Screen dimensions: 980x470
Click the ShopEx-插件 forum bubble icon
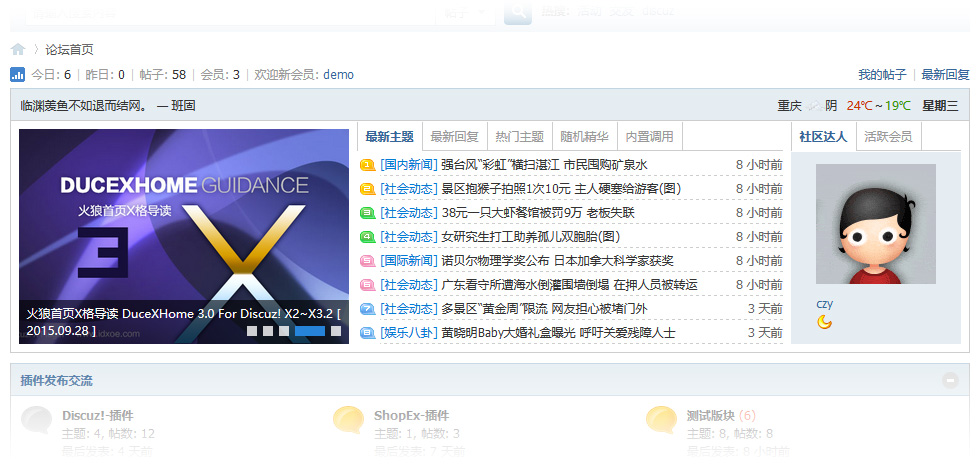(348, 419)
